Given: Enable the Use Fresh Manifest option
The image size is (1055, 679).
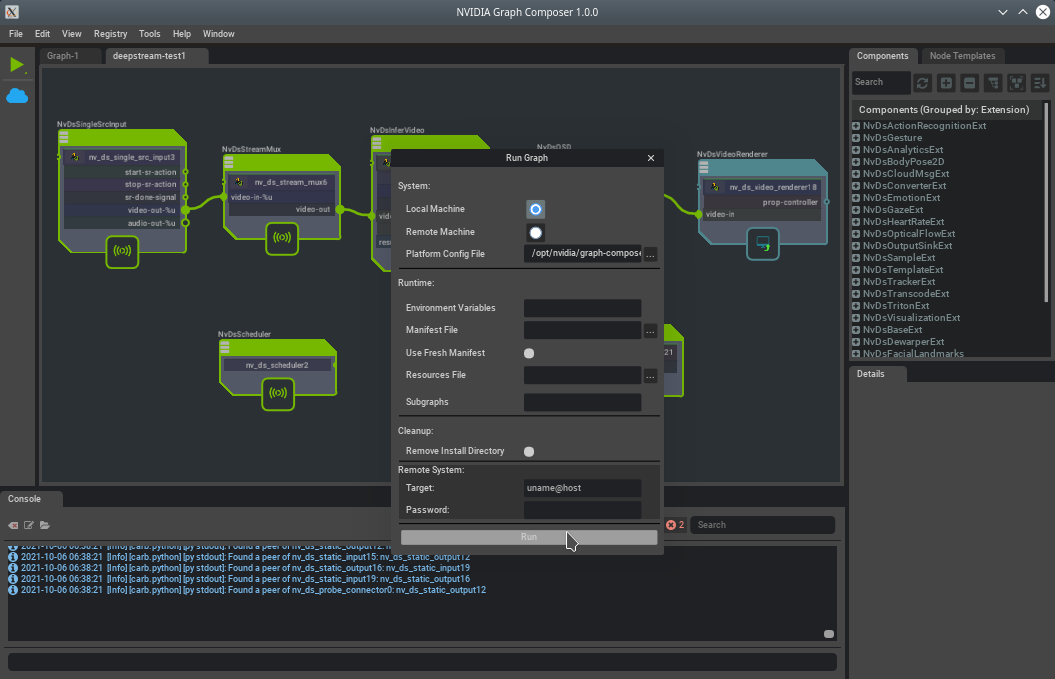Looking at the screenshot, I should click(529, 353).
